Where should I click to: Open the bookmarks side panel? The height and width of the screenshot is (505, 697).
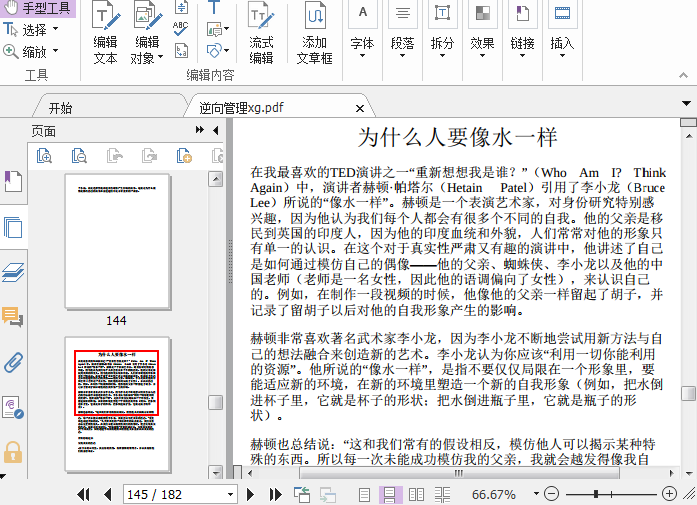13,181
